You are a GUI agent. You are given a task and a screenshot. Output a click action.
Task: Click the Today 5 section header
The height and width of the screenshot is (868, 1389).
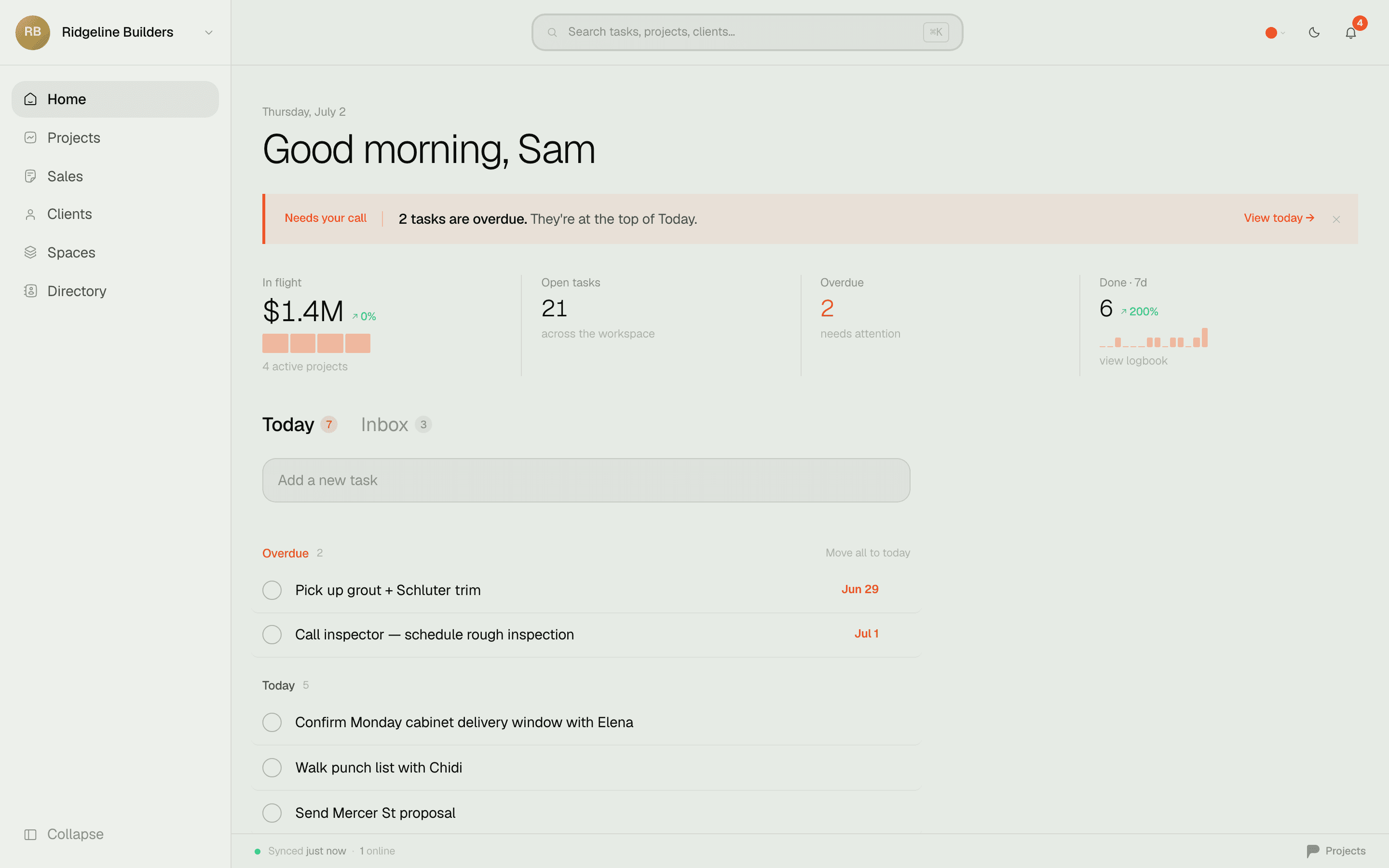coord(285,685)
